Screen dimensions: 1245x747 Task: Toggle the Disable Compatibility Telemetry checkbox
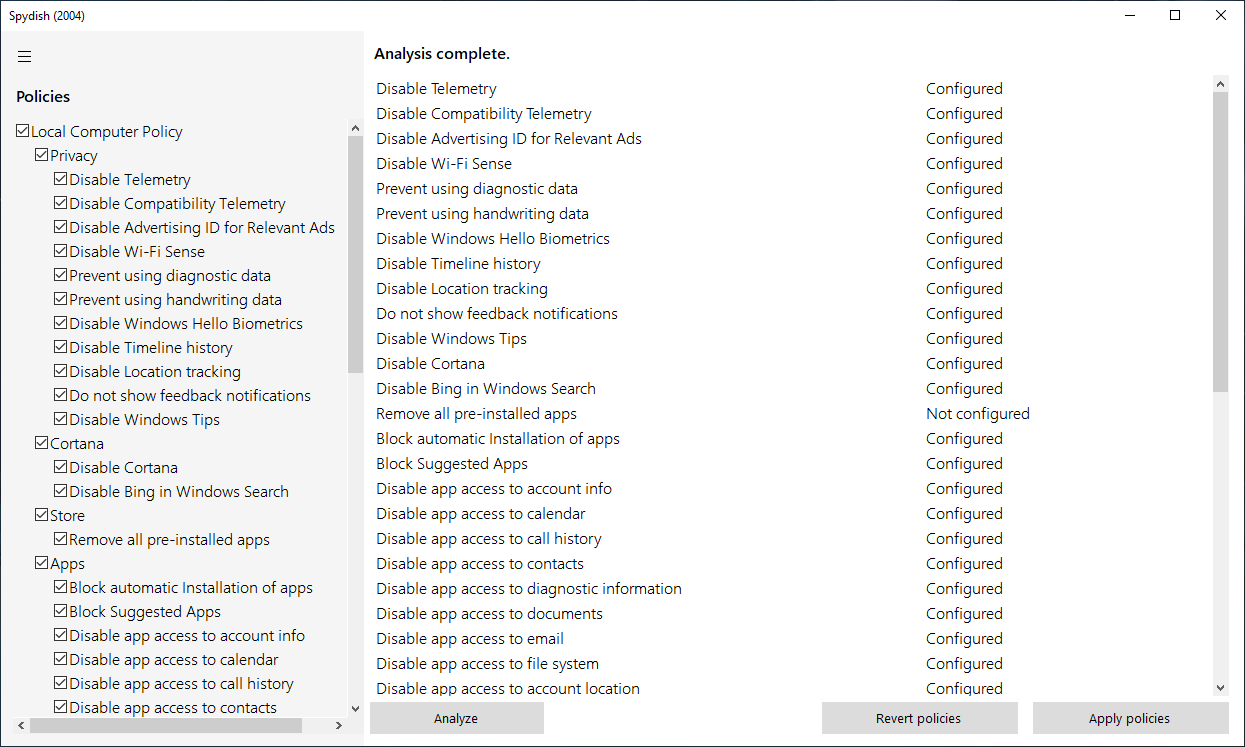coord(61,203)
